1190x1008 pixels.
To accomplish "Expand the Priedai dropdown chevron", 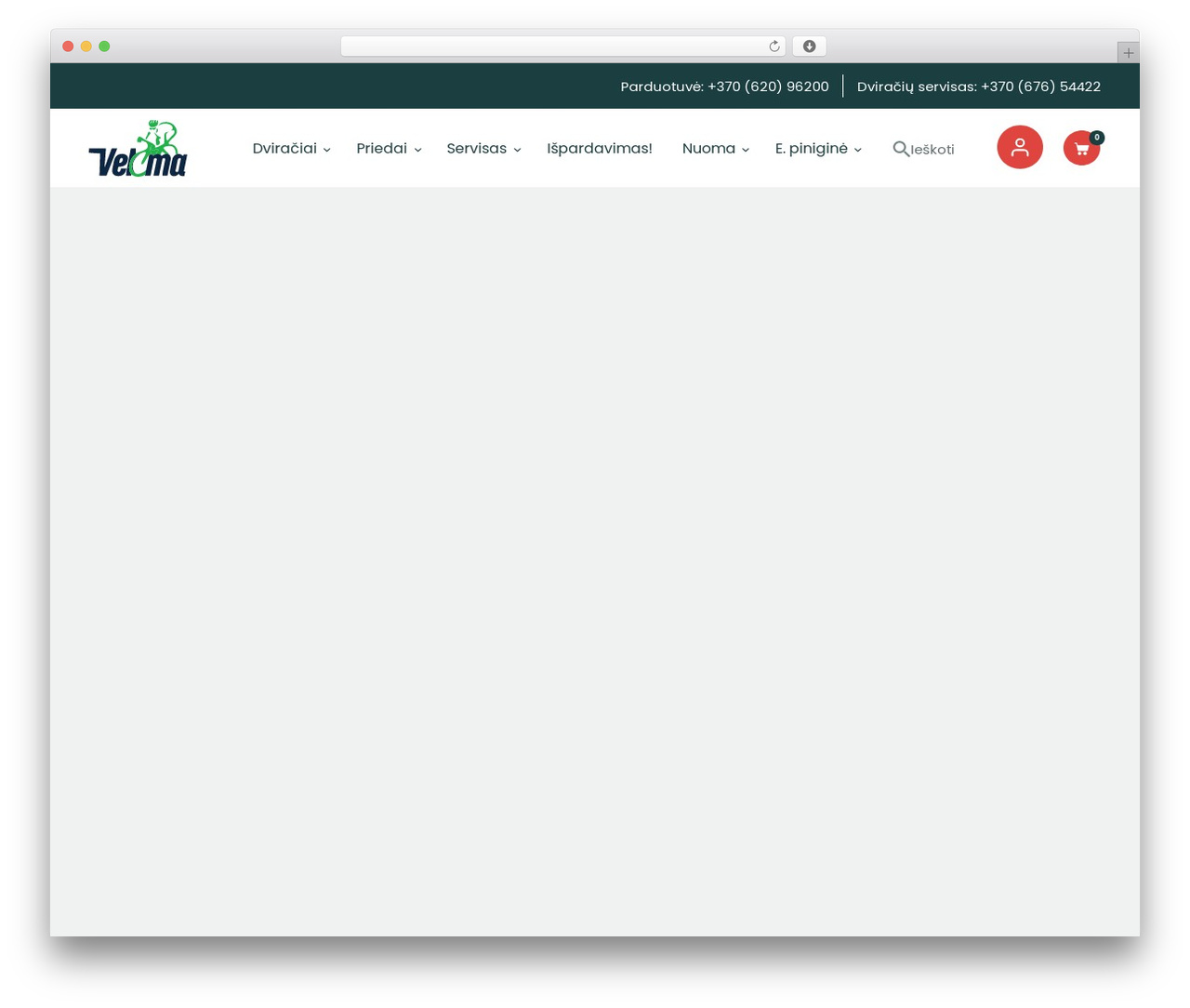I will tap(417, 150).
